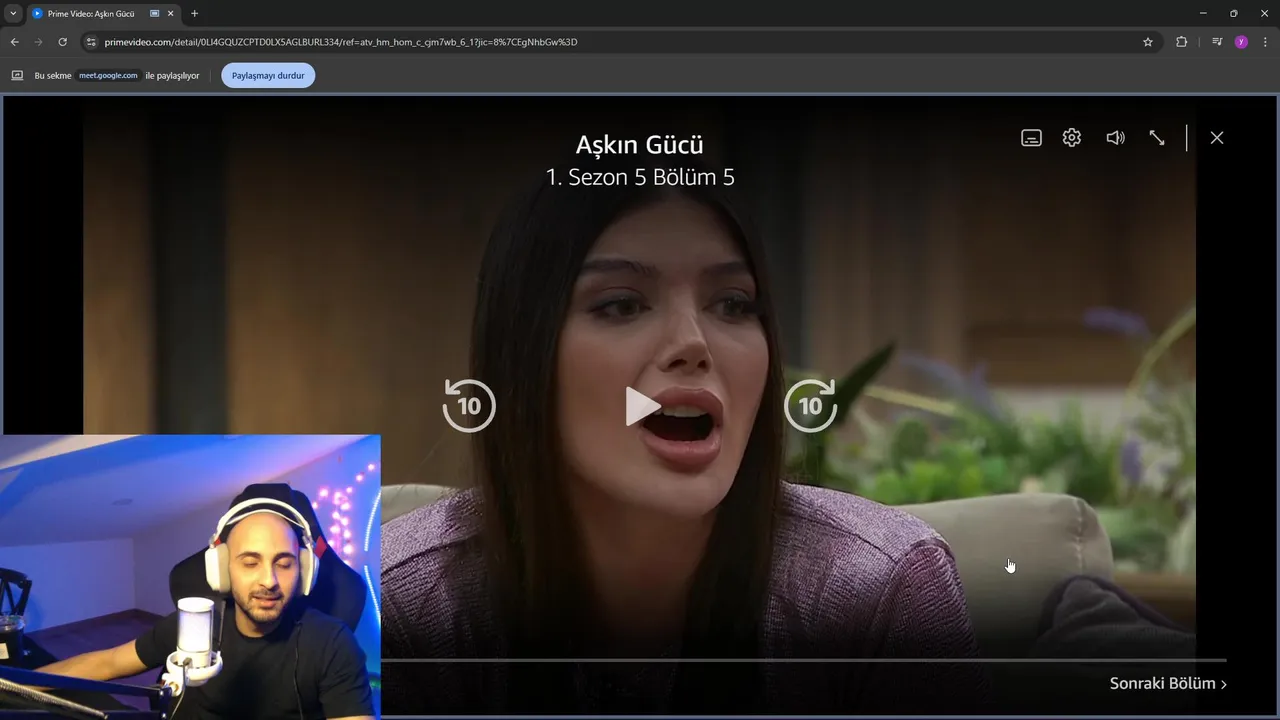This screenshot has width=1280, height=720.
Task: Click the meet.google.com sharing chip
Action: point(108,75)
